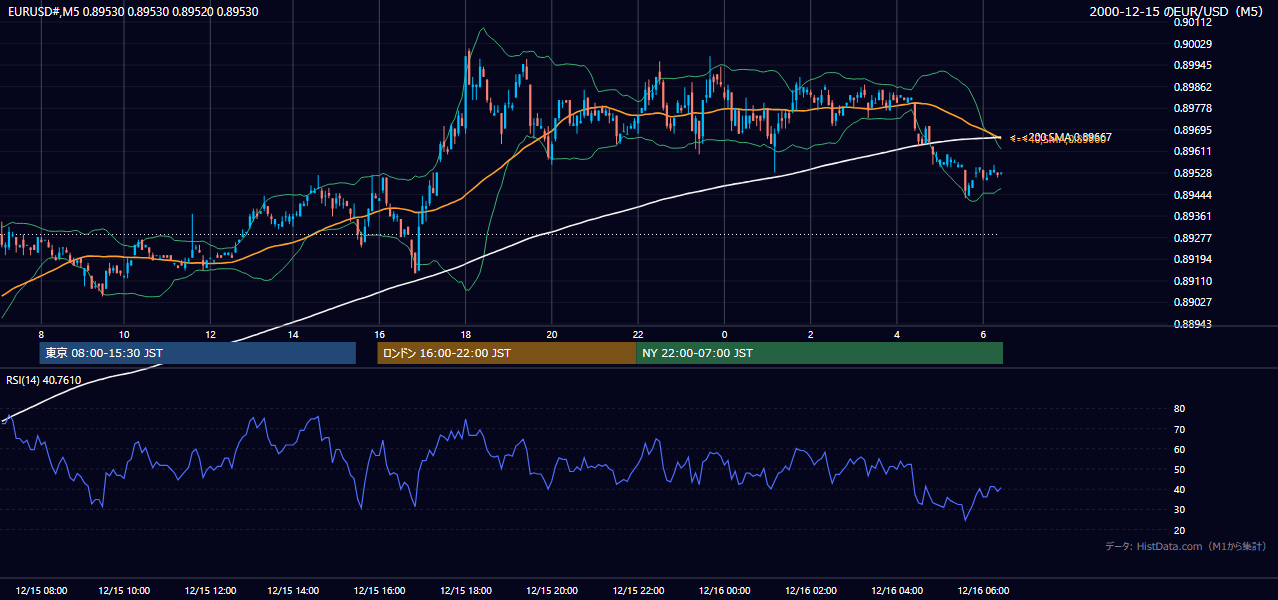Click price axis label 0.89277

pyautogui.click(x=1193, y=238)
